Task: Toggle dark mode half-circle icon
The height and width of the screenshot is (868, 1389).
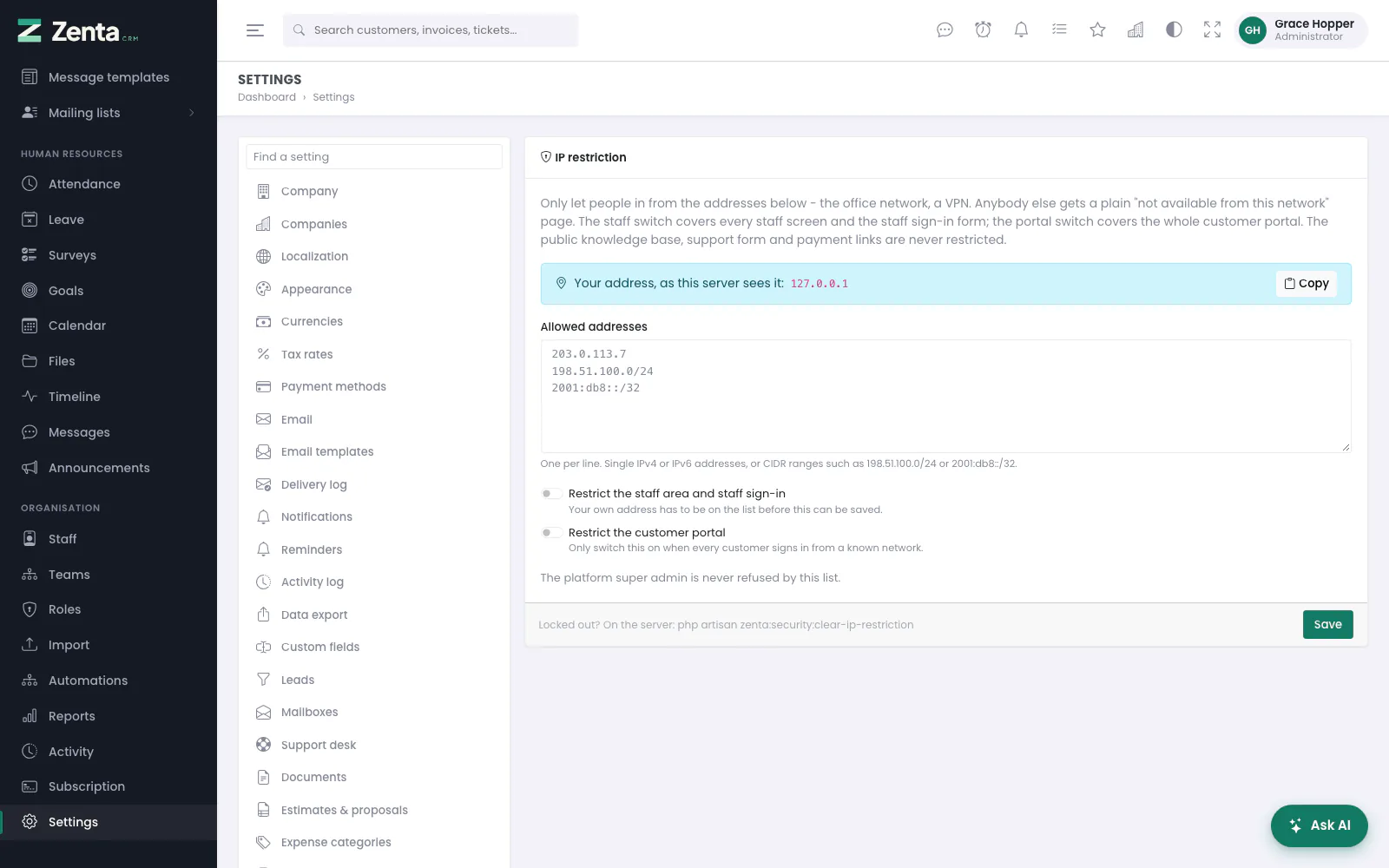Action: [x=1174, y=30]
